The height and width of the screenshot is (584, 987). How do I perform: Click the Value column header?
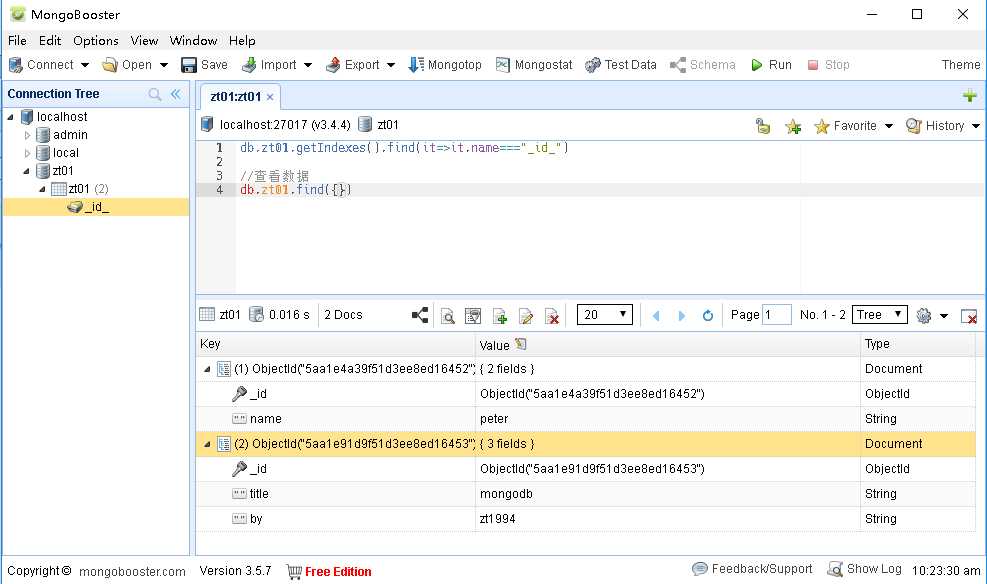click(x=667, y=345)
